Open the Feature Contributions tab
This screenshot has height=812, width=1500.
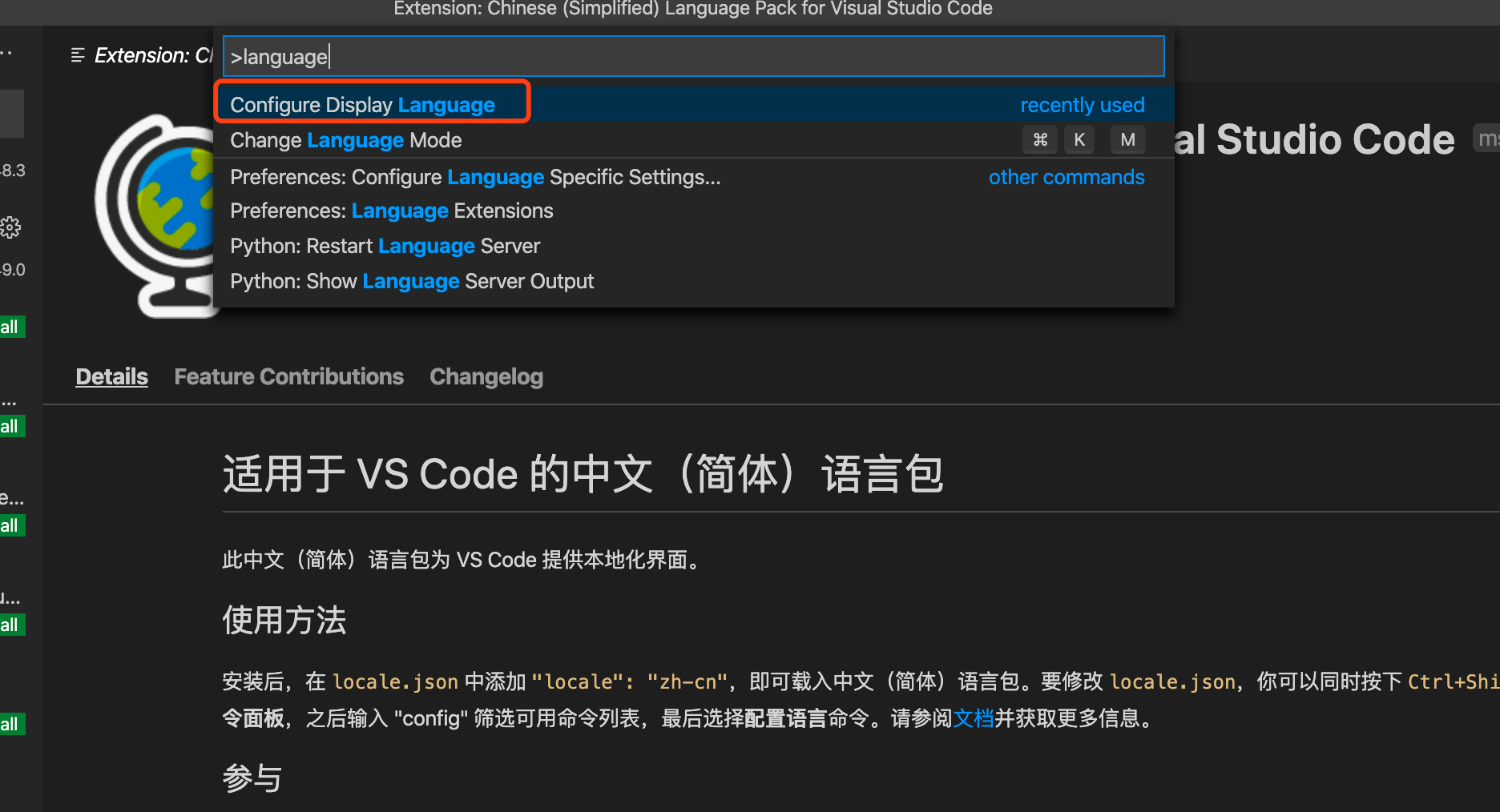click(x=288, y=376)
